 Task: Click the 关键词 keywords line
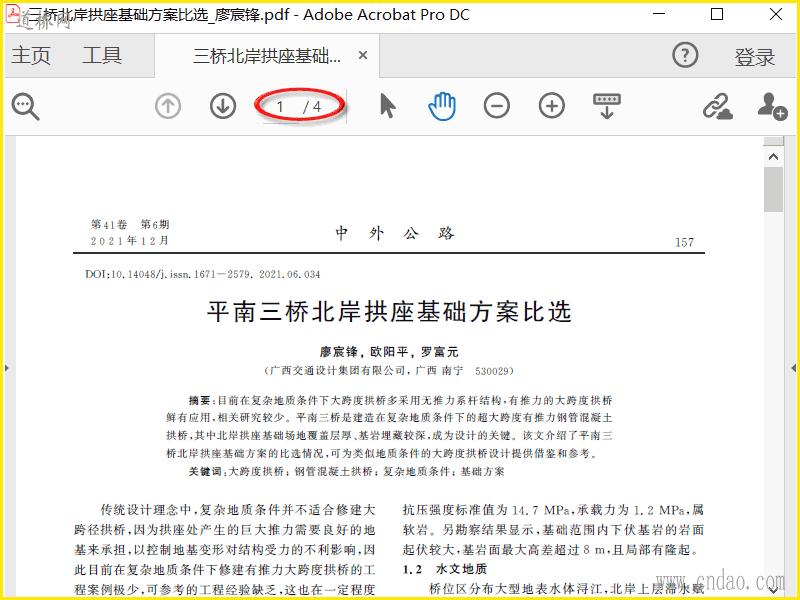tap(346, 471)
